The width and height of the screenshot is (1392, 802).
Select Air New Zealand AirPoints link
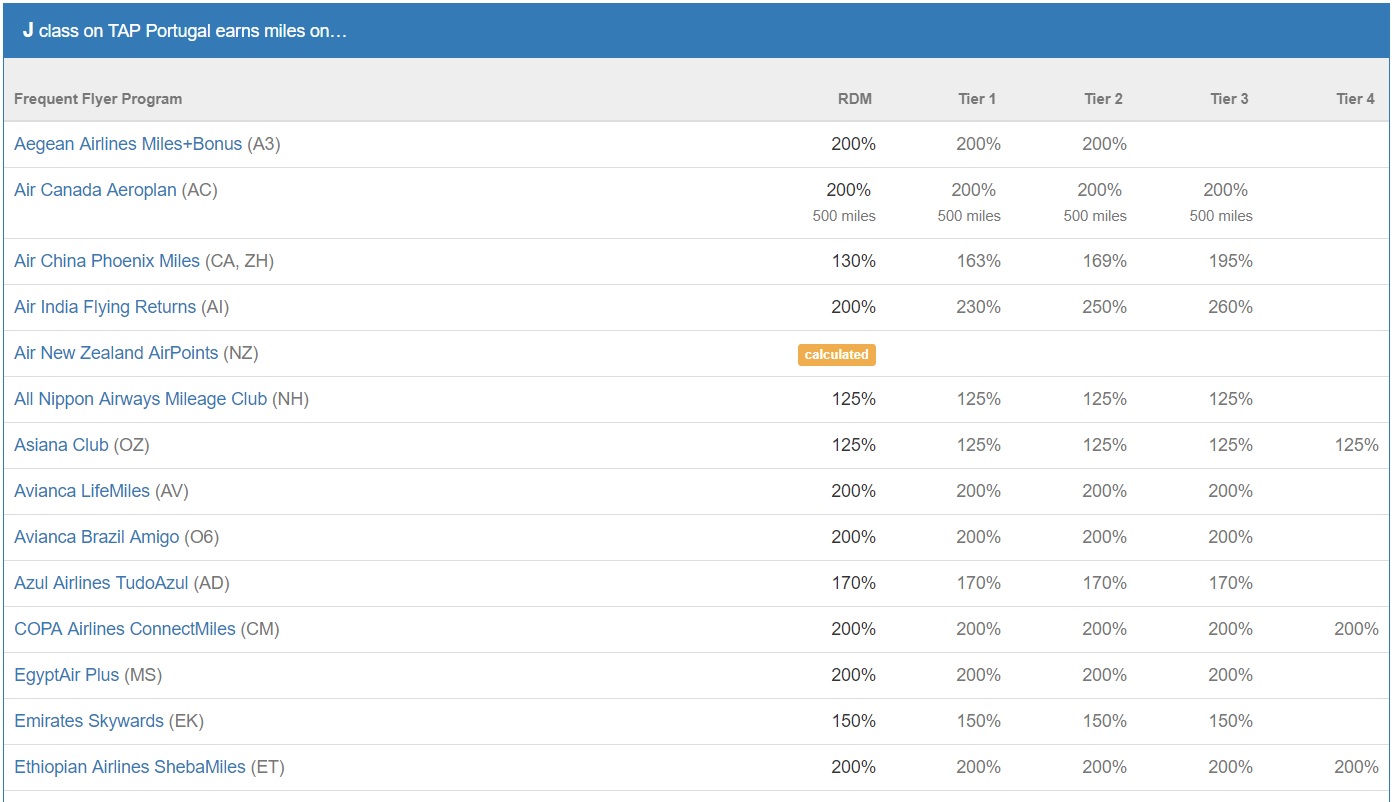116,353
